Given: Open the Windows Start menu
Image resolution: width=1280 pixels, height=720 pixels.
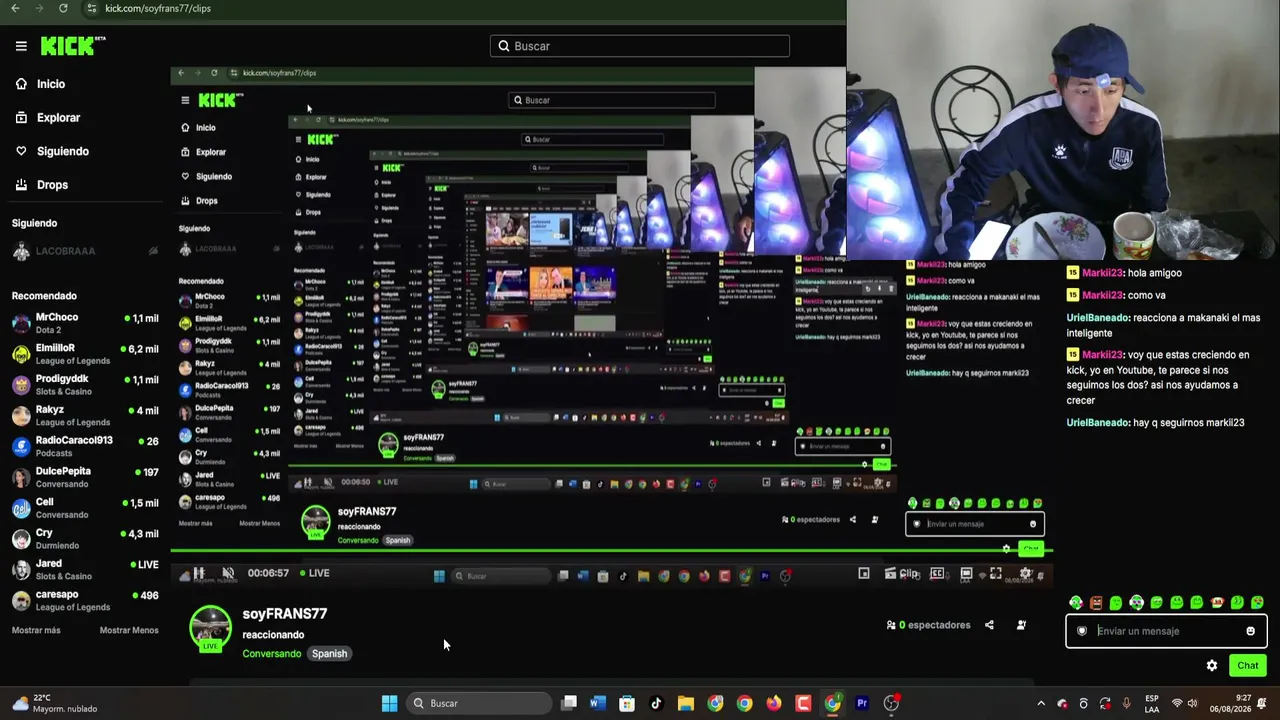Looking at the screenshot, I should (390, 703).
